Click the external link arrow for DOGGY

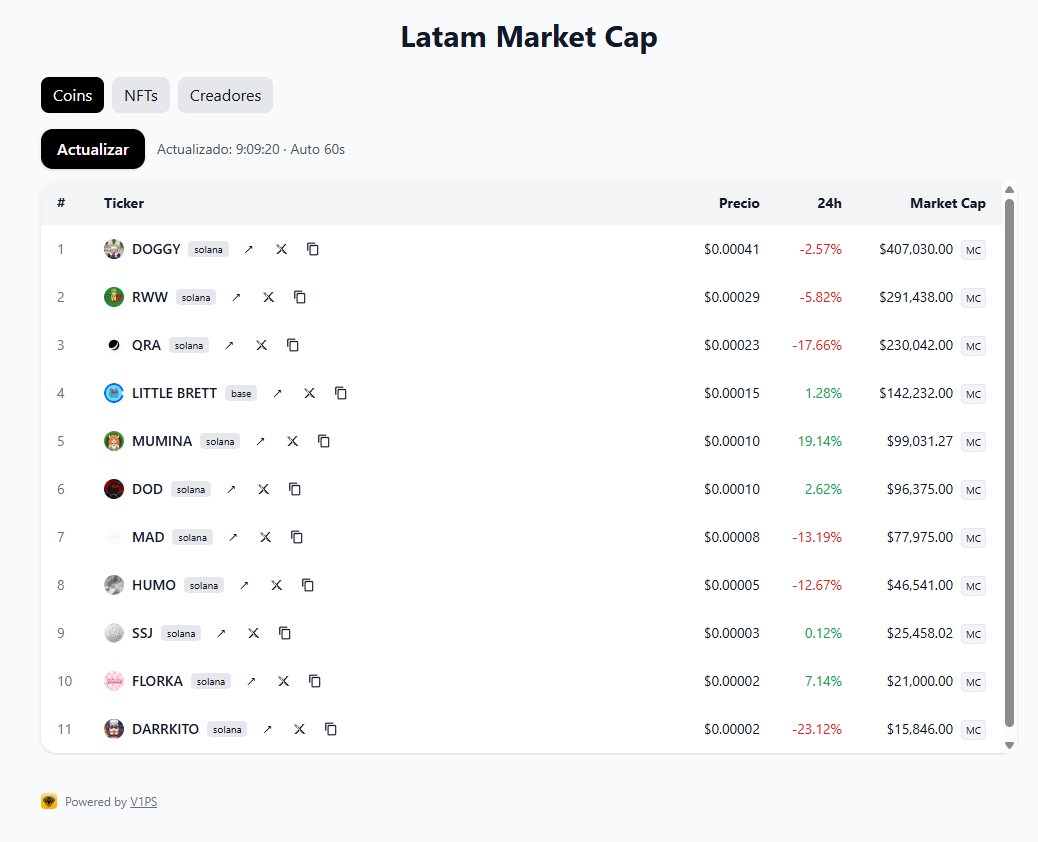[249, 249]
